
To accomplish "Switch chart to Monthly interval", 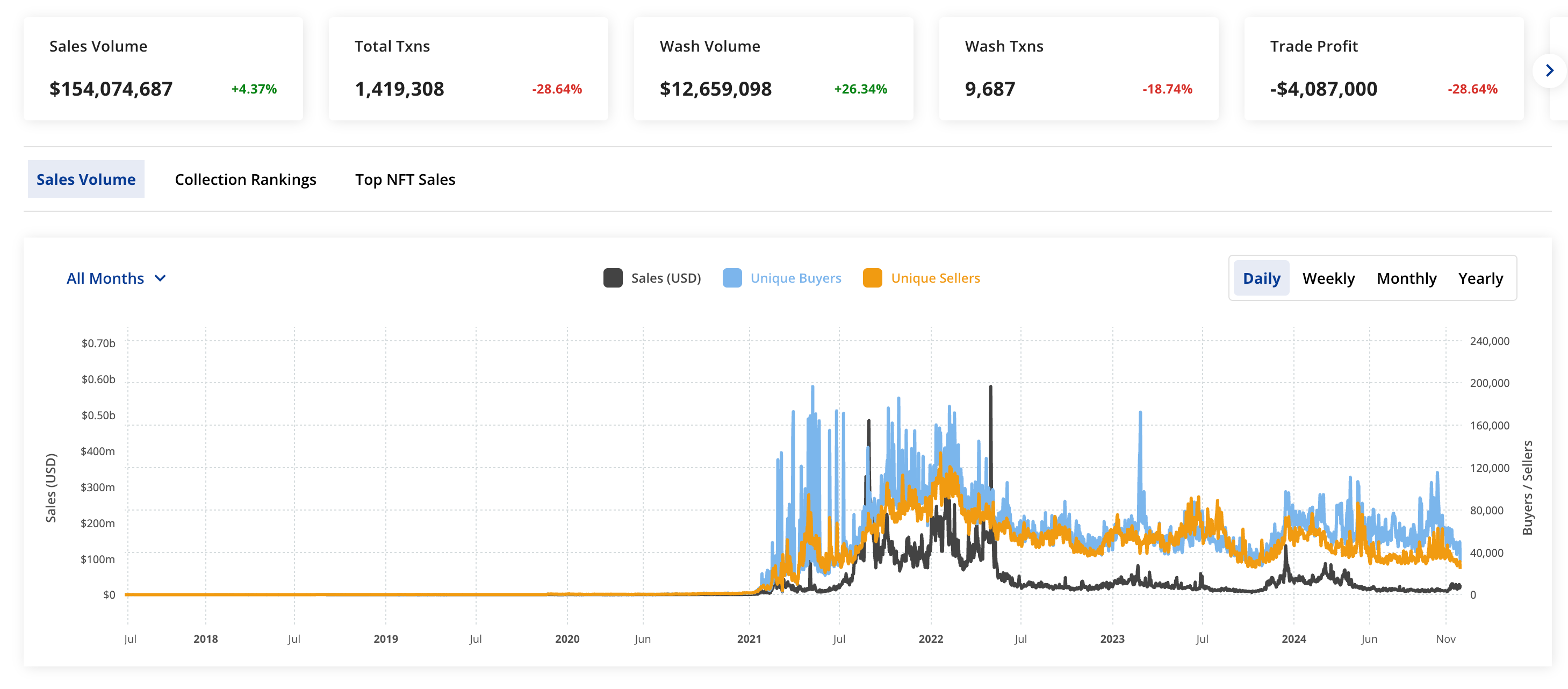I will pyautogui.click(x=1406, y=278).
